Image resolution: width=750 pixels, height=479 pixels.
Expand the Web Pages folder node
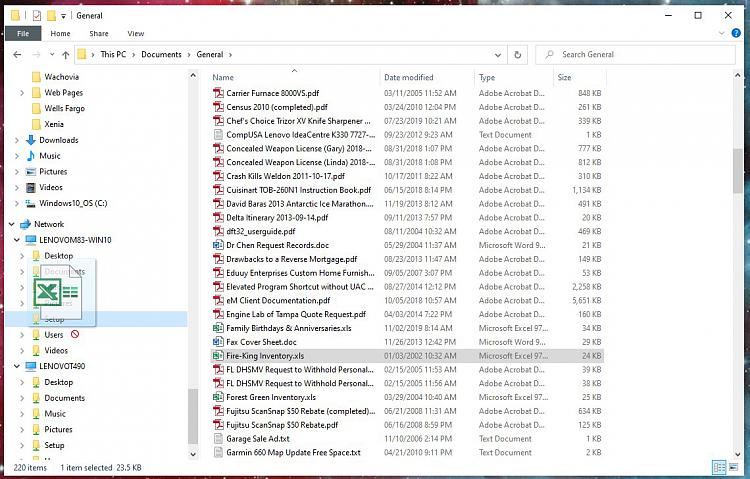click(x=22, y=93)
